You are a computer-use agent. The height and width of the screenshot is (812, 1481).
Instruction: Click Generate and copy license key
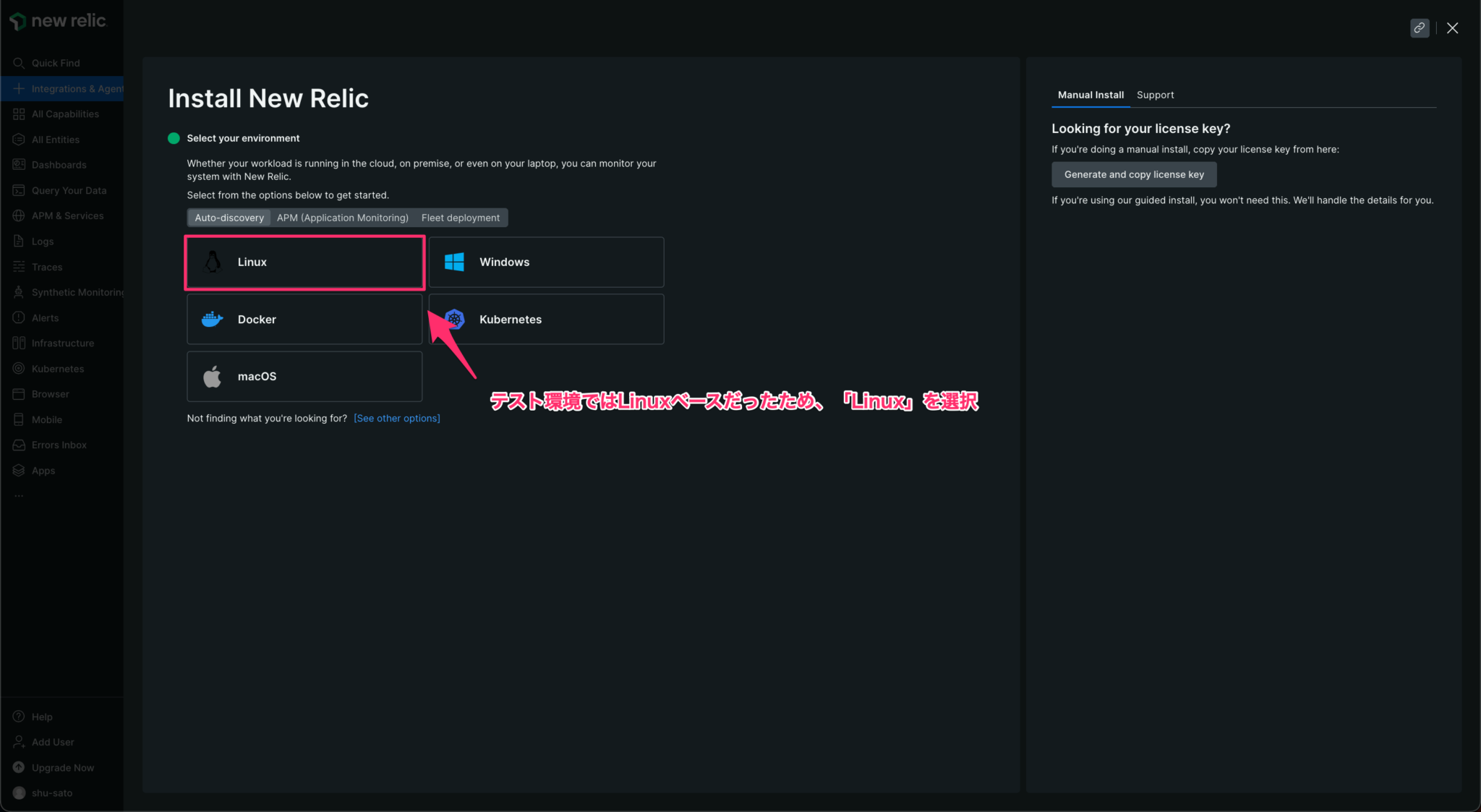(x=1133, y=174)
